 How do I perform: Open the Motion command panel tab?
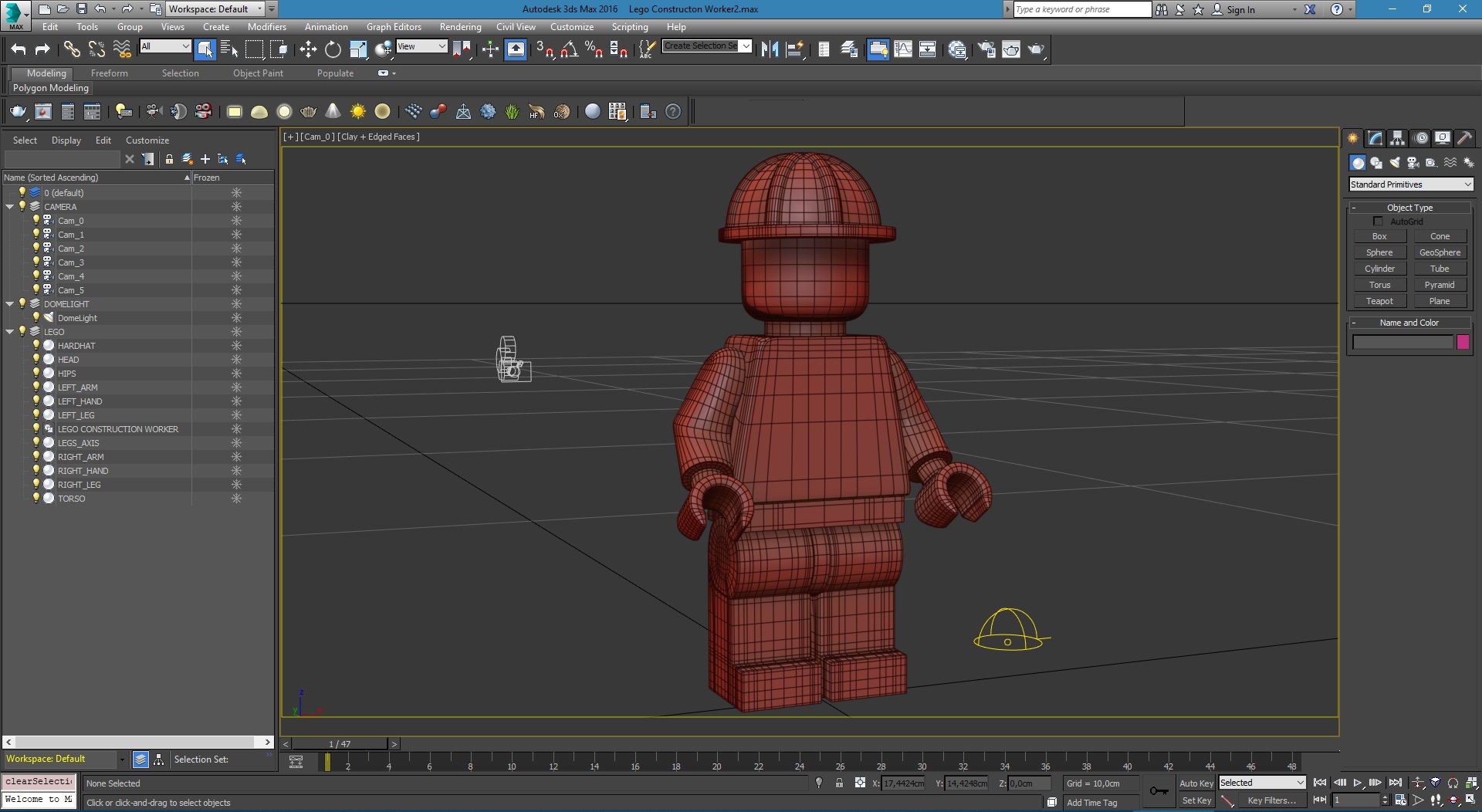[1421, 138]
